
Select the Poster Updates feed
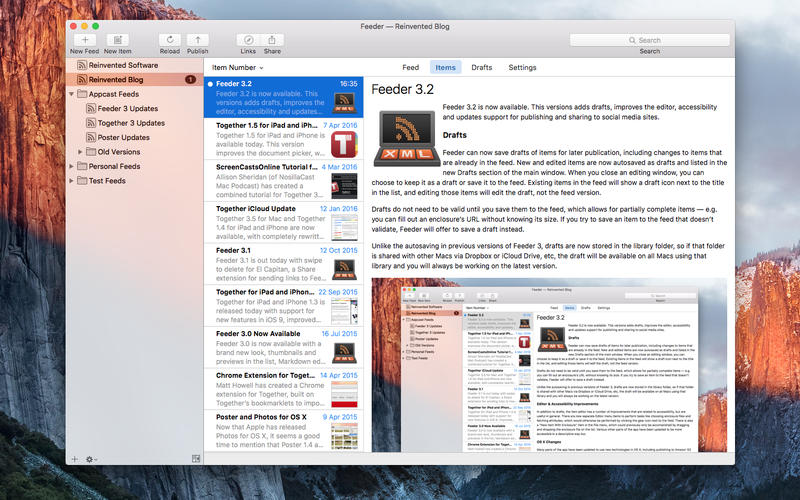pyautogui.click(x=135, y=137)
